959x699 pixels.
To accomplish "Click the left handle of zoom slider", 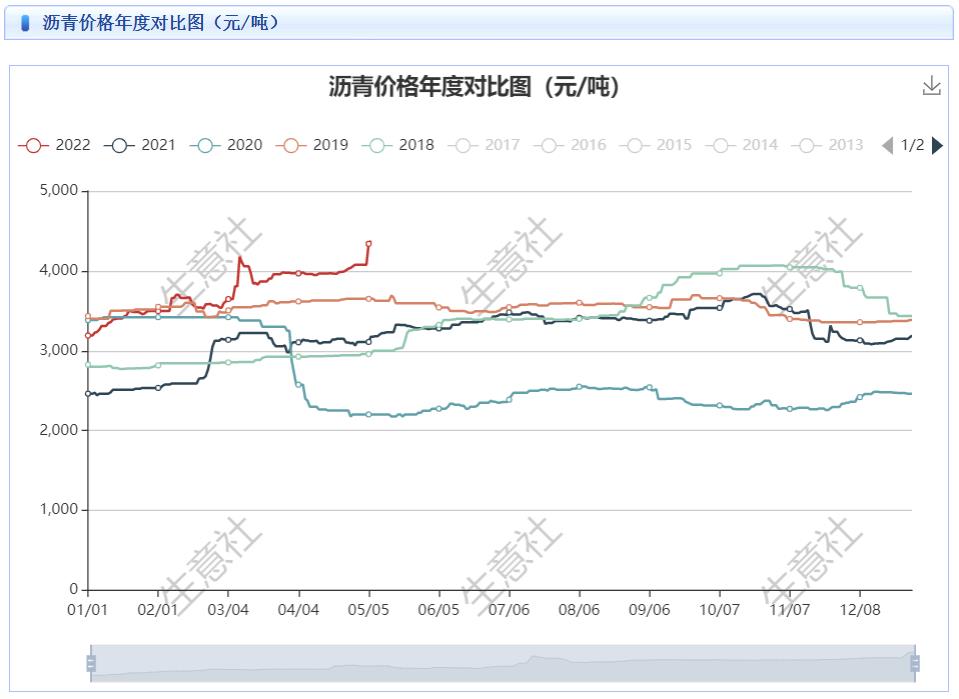I will 91,663.
